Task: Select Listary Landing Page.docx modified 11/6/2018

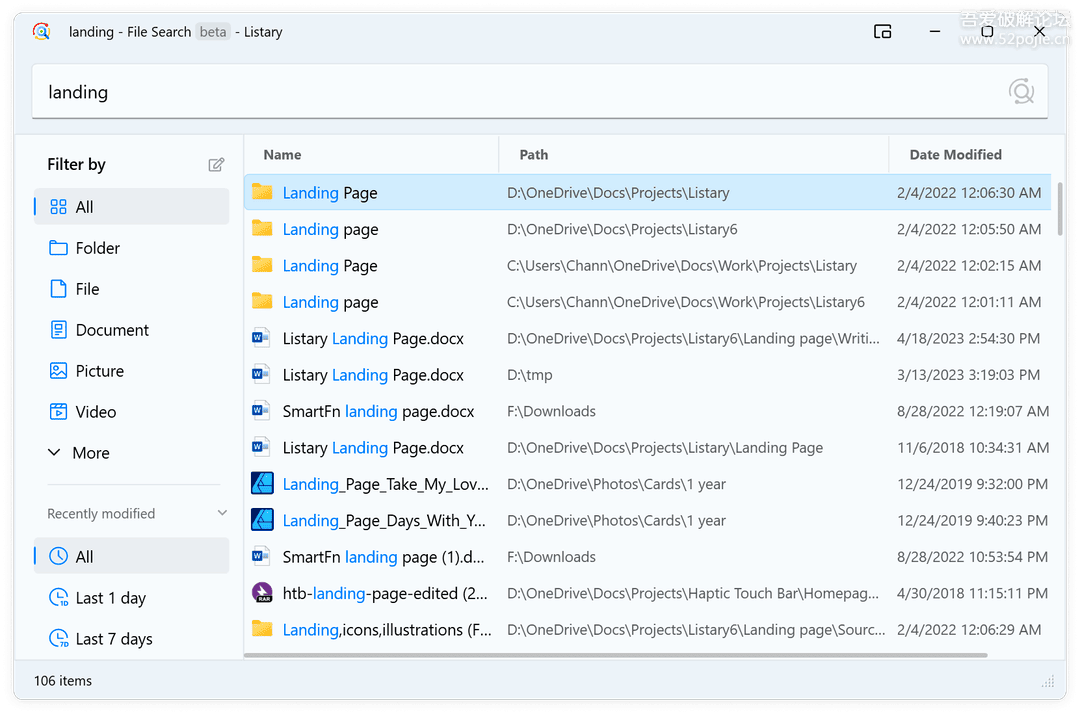Action: (647, 448)
